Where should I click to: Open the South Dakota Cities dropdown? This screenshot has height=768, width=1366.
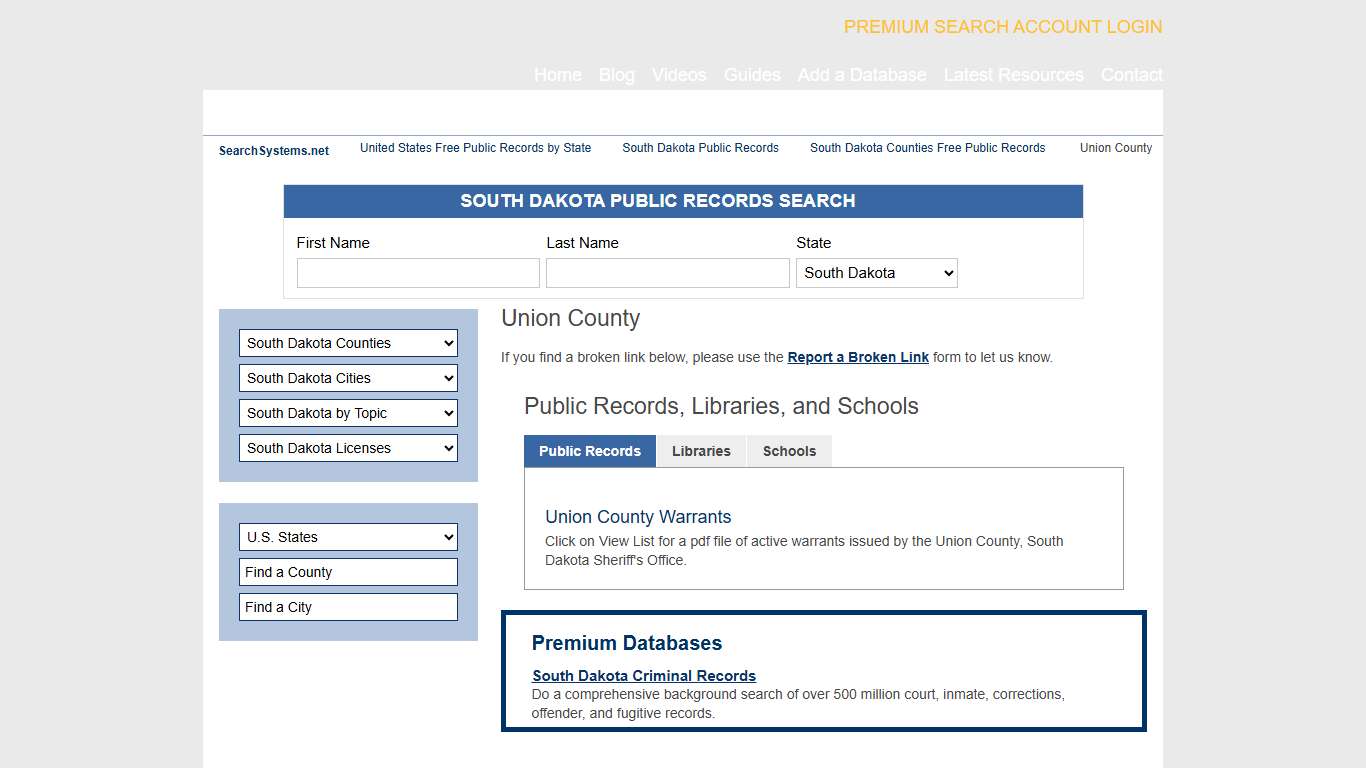click(x=347, y=378)
